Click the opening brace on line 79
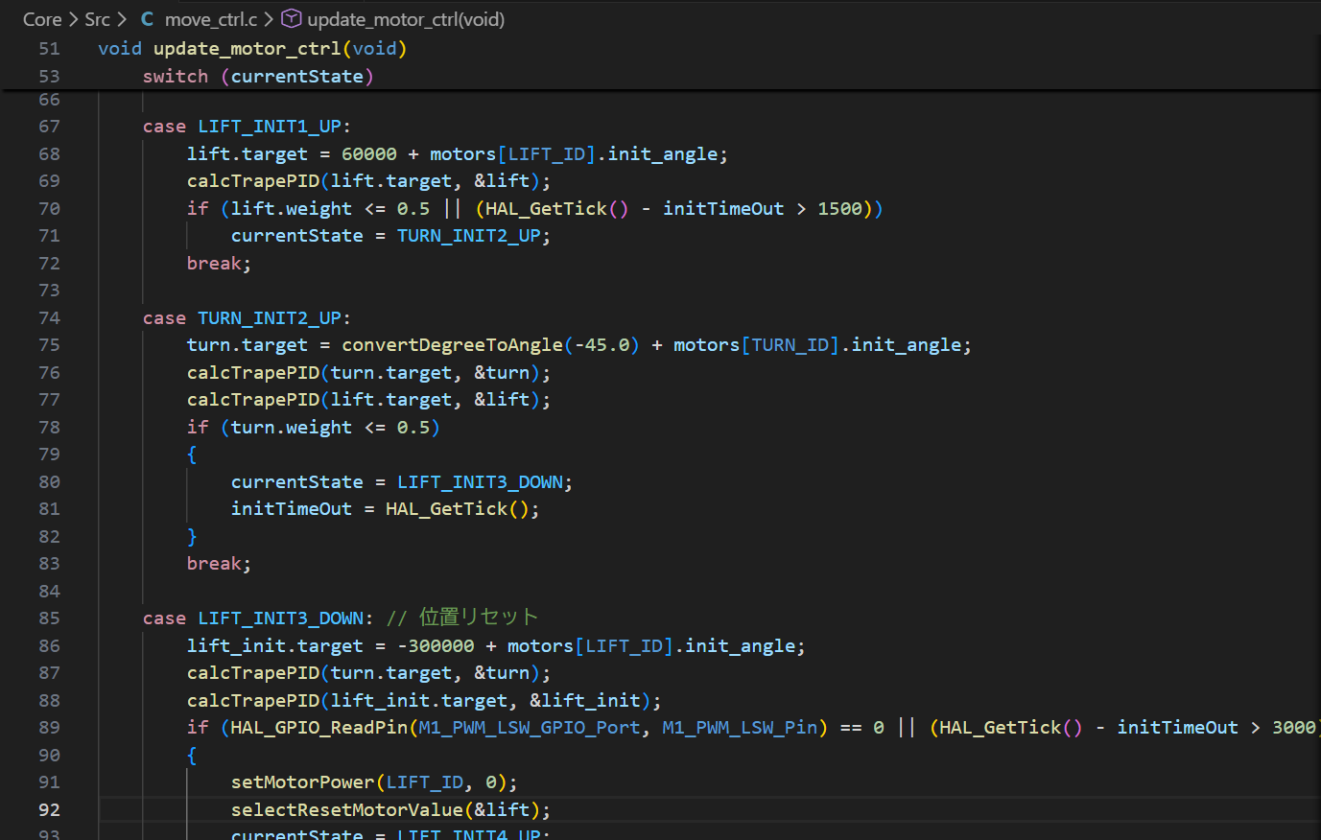Screen dimensions: 1321x840 (x=192, y=454)
